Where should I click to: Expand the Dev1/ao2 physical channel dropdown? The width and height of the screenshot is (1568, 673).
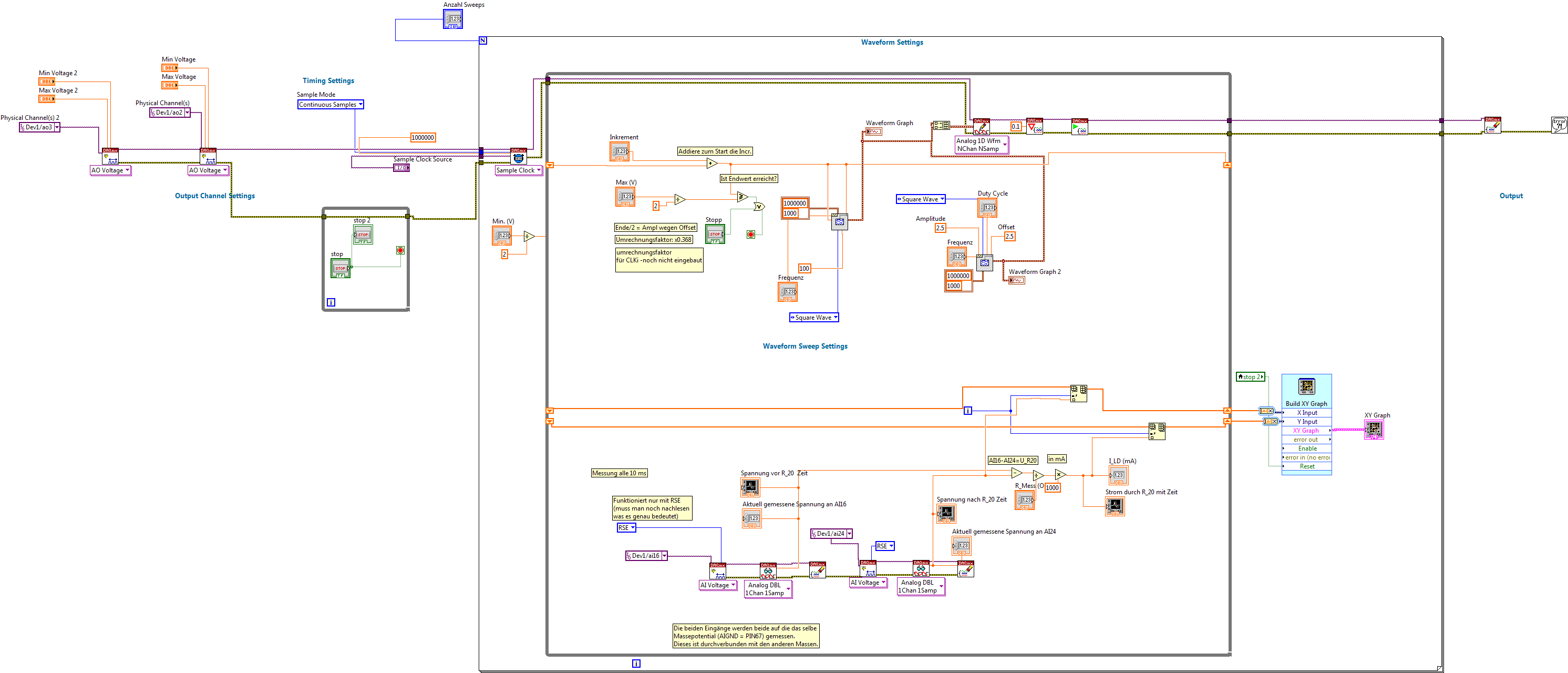coord(188,113)
